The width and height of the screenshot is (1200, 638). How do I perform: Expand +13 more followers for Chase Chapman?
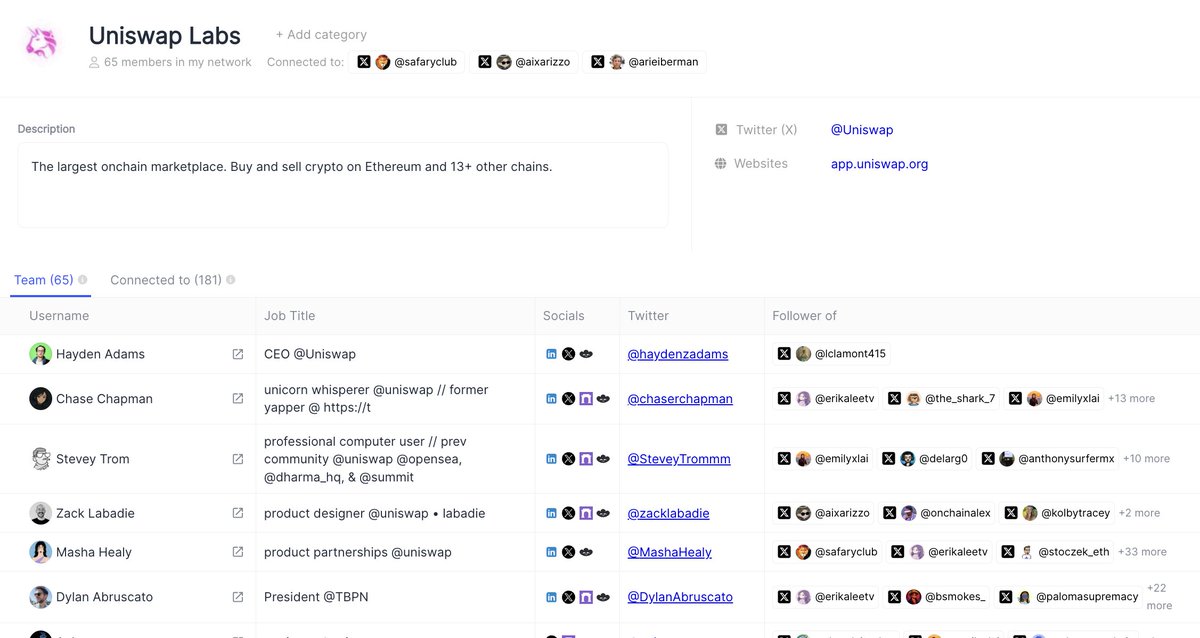point(1131,398)
